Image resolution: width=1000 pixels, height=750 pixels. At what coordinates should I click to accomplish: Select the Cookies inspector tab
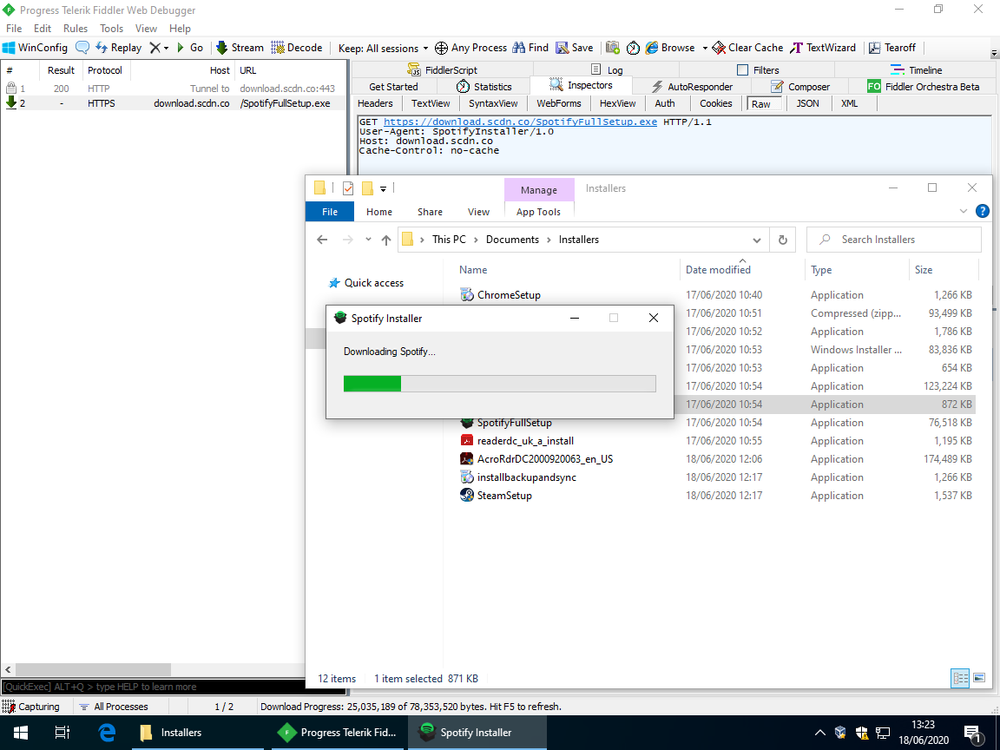coord(716,103)
